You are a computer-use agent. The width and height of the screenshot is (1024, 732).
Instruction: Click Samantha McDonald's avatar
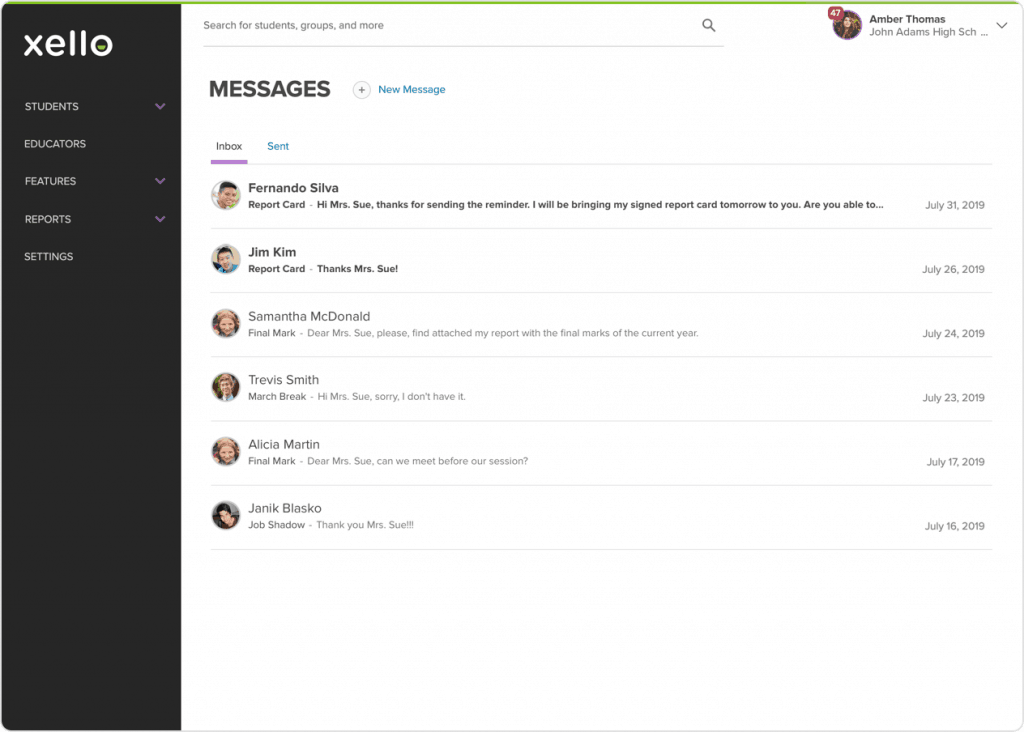[226, 324]
